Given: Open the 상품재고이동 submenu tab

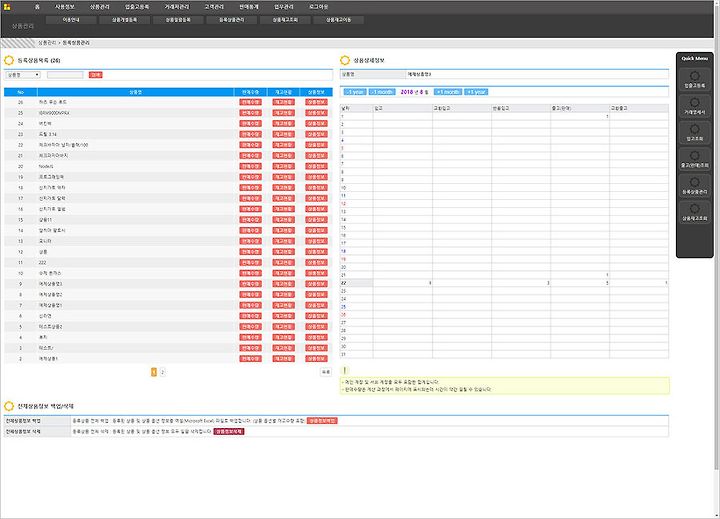Looking at the screenshot, I should coord(338,20).
